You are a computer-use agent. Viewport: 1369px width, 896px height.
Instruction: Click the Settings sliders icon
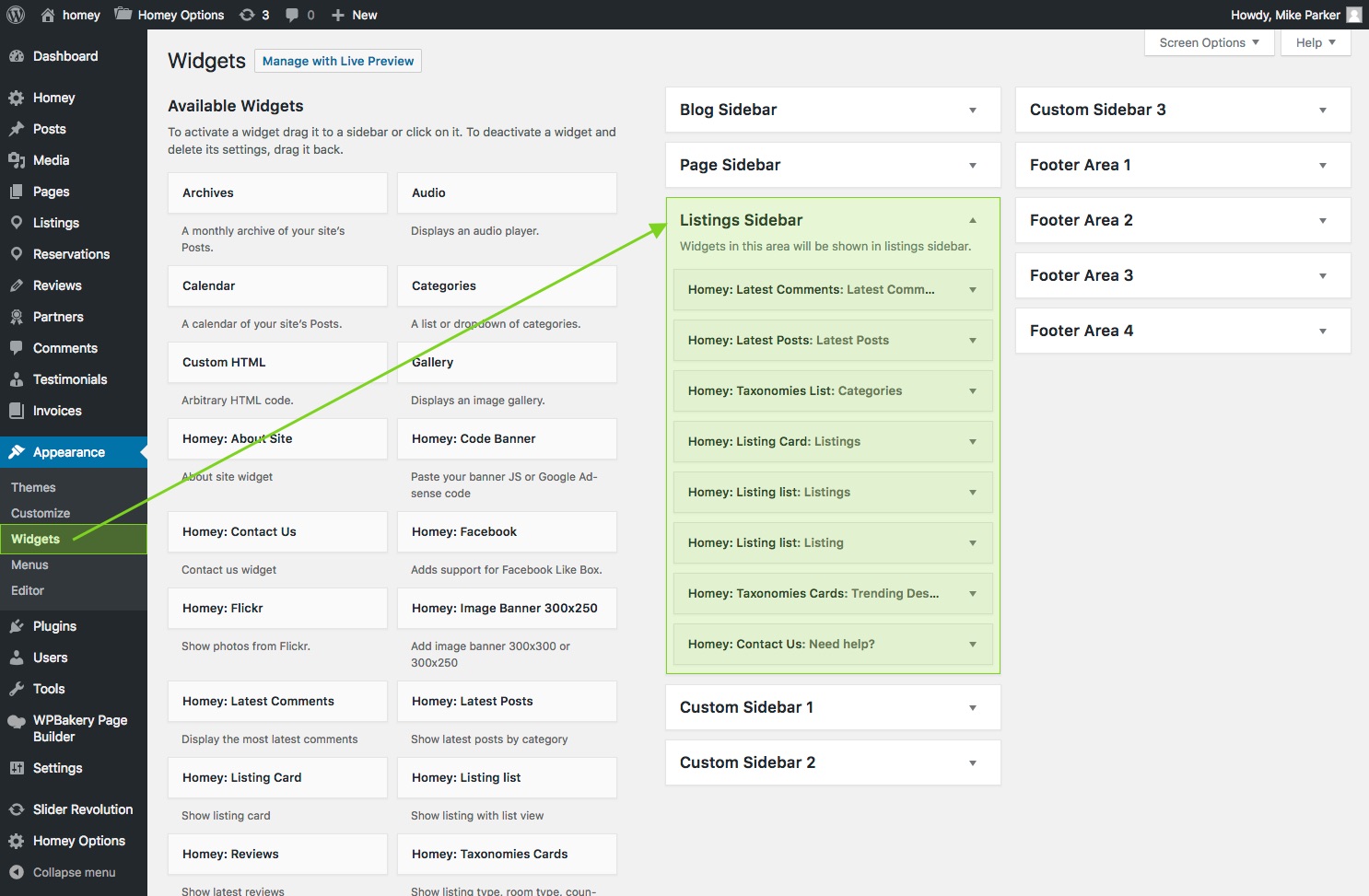(17, 768)
